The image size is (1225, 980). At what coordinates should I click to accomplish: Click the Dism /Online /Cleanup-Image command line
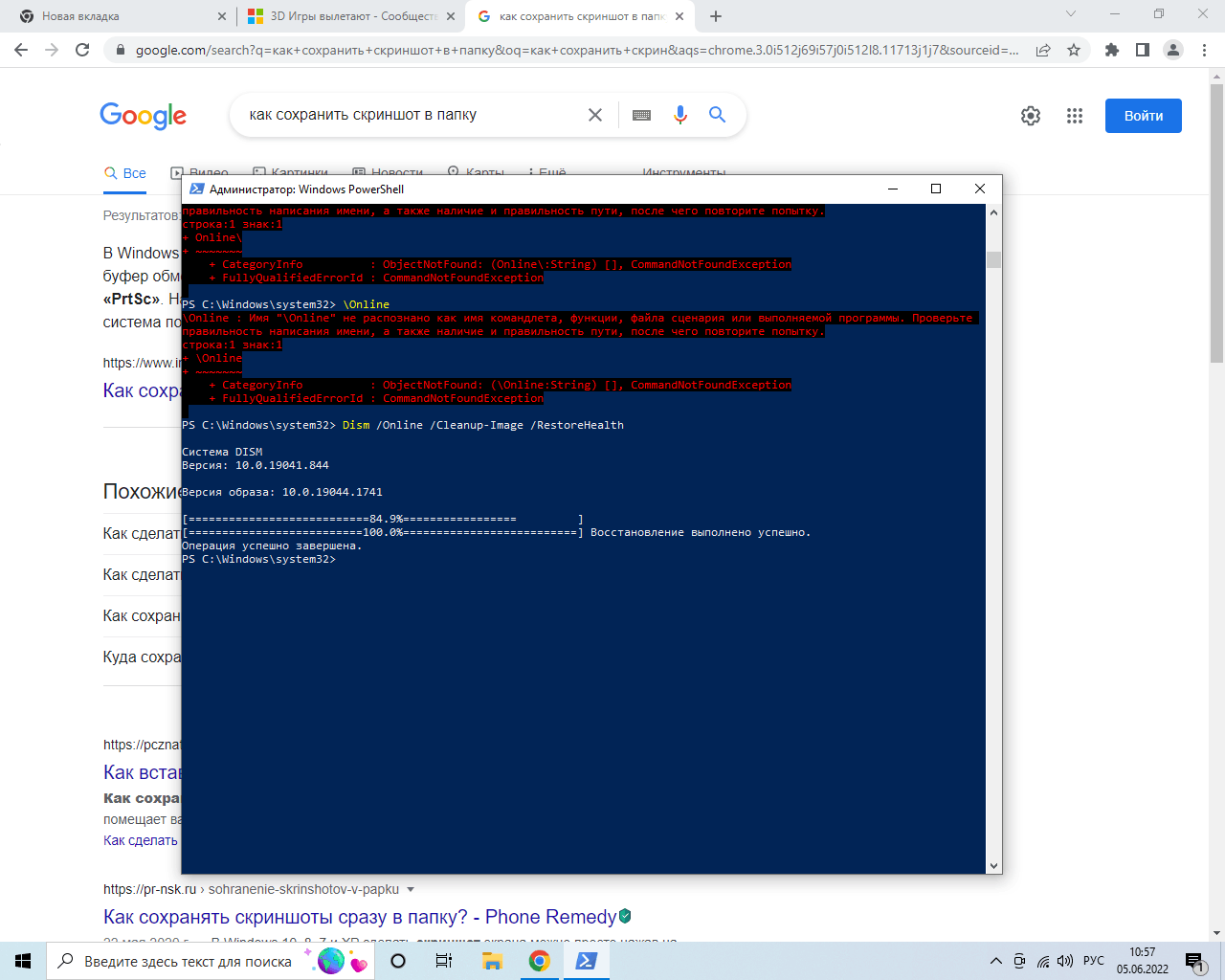[x=403, y=425]
